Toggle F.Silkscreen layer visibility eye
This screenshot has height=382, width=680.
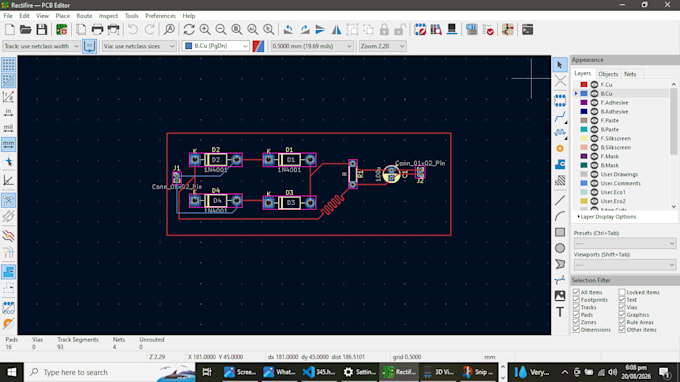(x=594, y=138)
